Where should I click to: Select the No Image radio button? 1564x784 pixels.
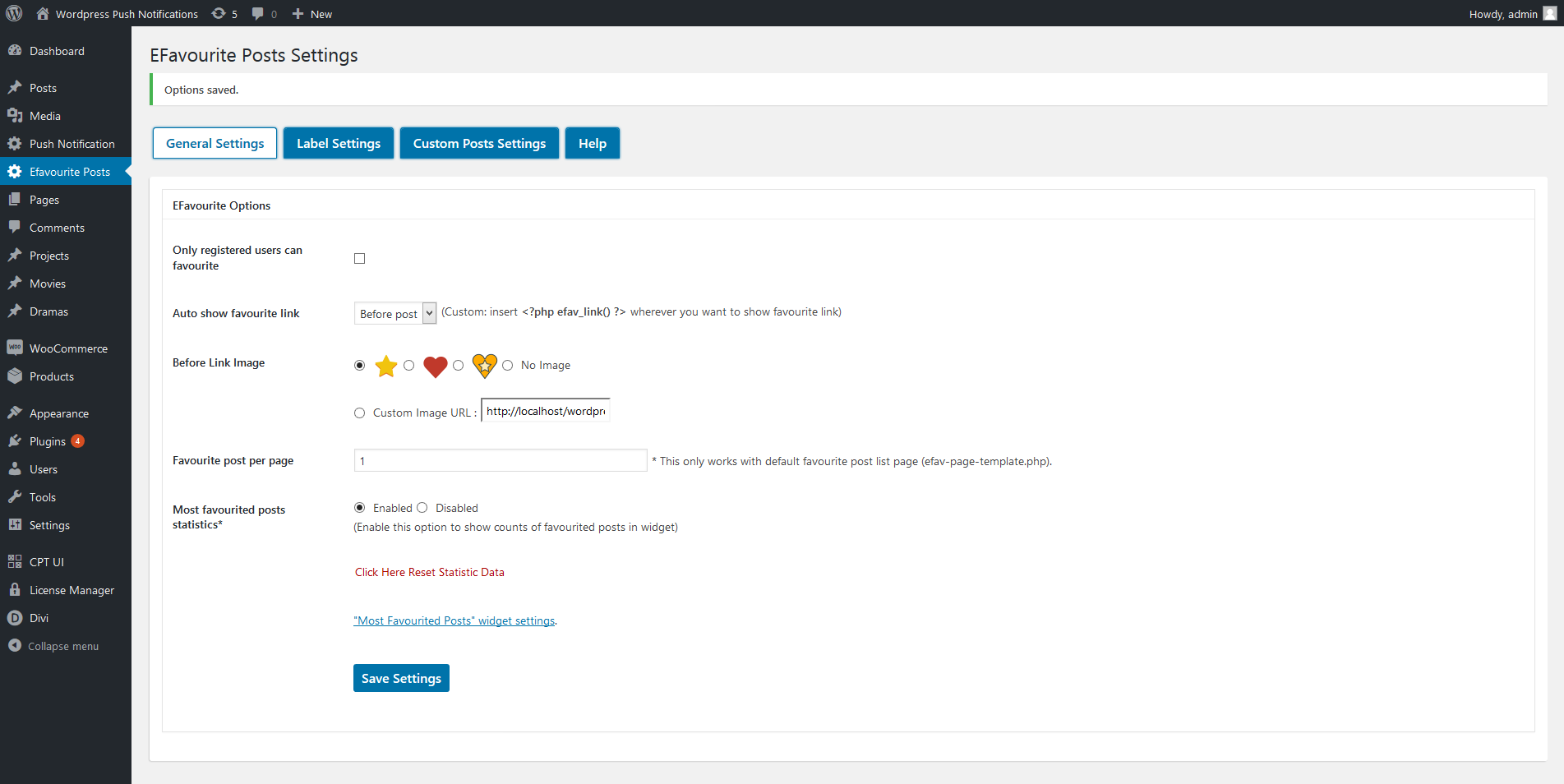[x=507, y=365]
